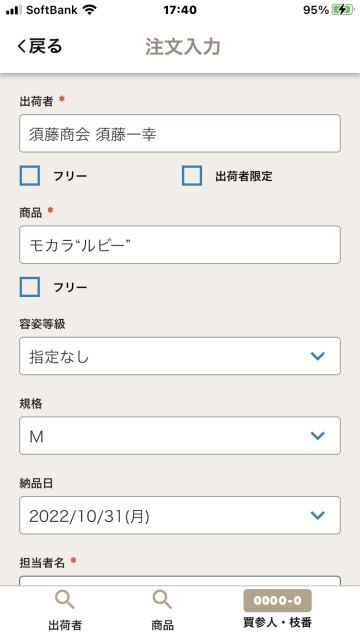Tap the 商品 field with モカラ"ルビー"
The width and height of the screenshot is (360, 640).
pos(180,244)
